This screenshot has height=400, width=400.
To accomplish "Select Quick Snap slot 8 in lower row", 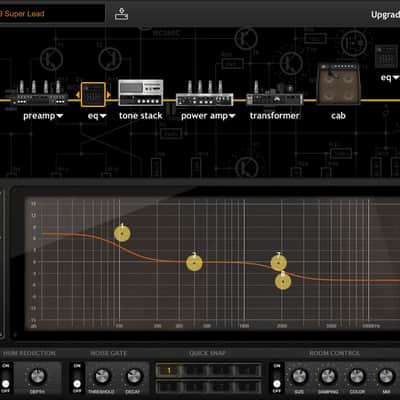I will coord(247,387).
